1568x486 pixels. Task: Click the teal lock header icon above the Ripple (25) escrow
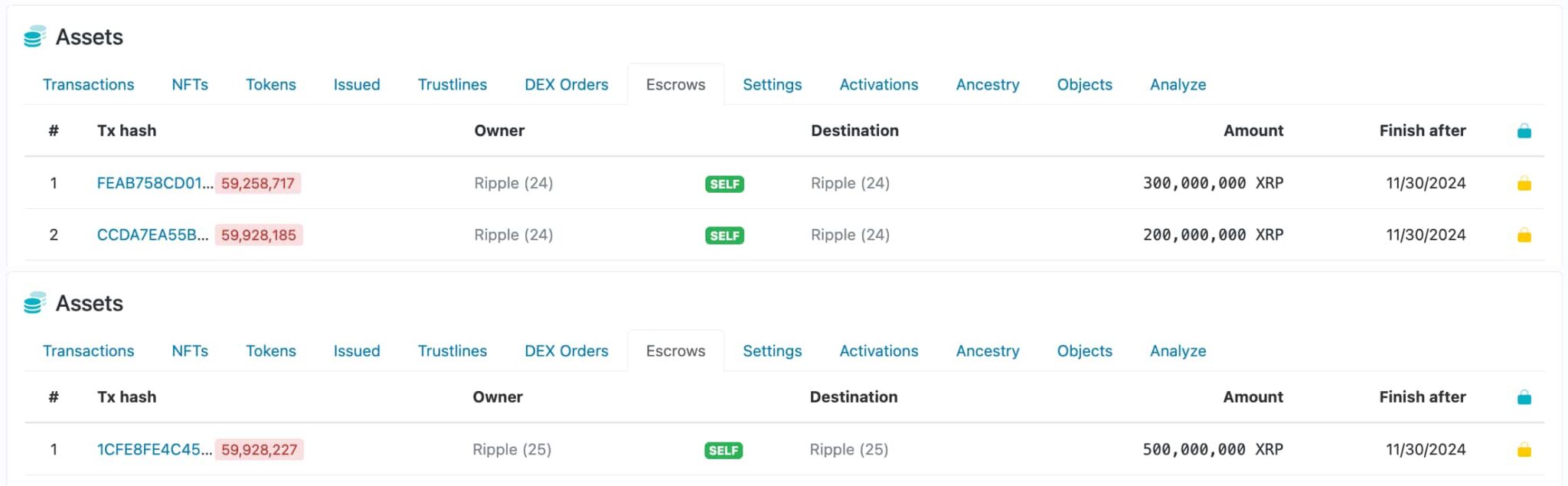[x=1524, y=398]
